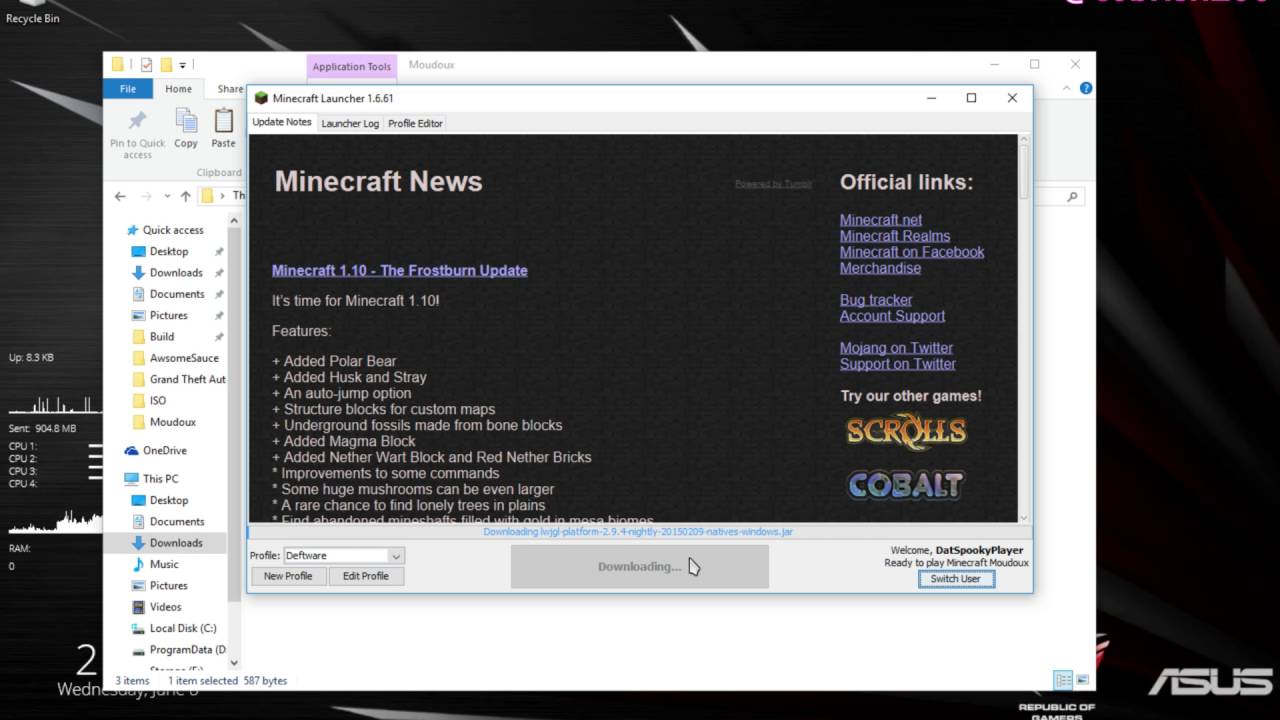Click the Application Tools ribbon tab
The width and height of the screenshot is (1280, 720).
(x=351, y=66)
